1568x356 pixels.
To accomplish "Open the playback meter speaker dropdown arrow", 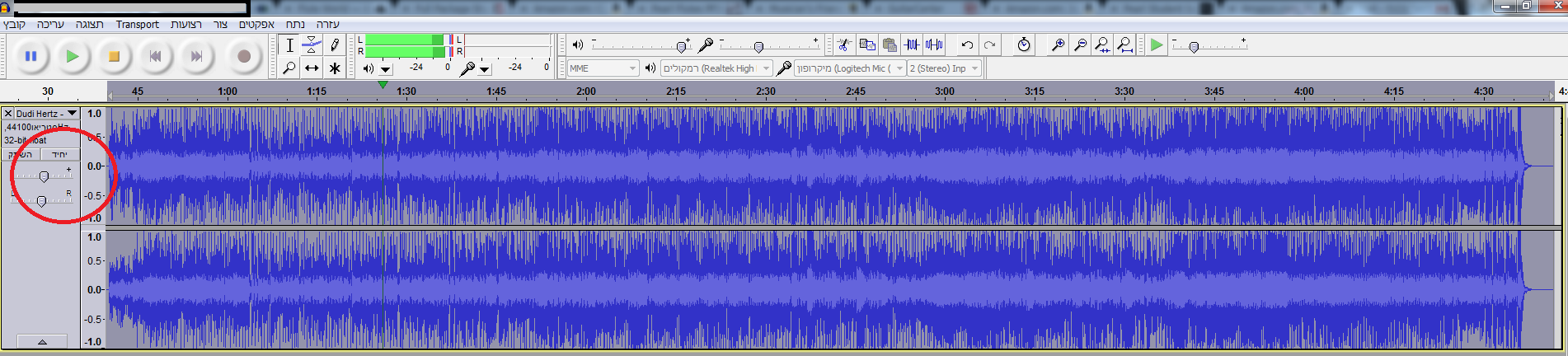I will click(386, 69).
